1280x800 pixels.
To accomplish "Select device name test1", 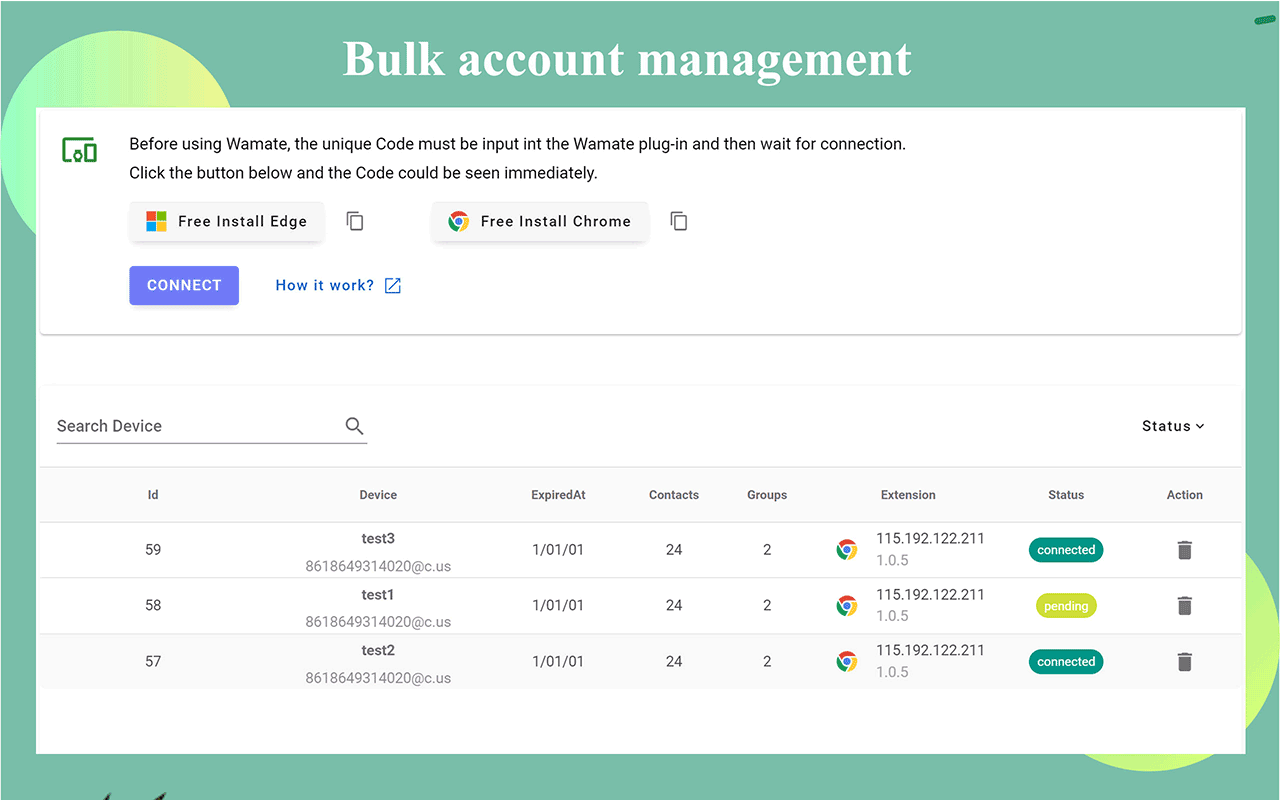I will point(378,595).
